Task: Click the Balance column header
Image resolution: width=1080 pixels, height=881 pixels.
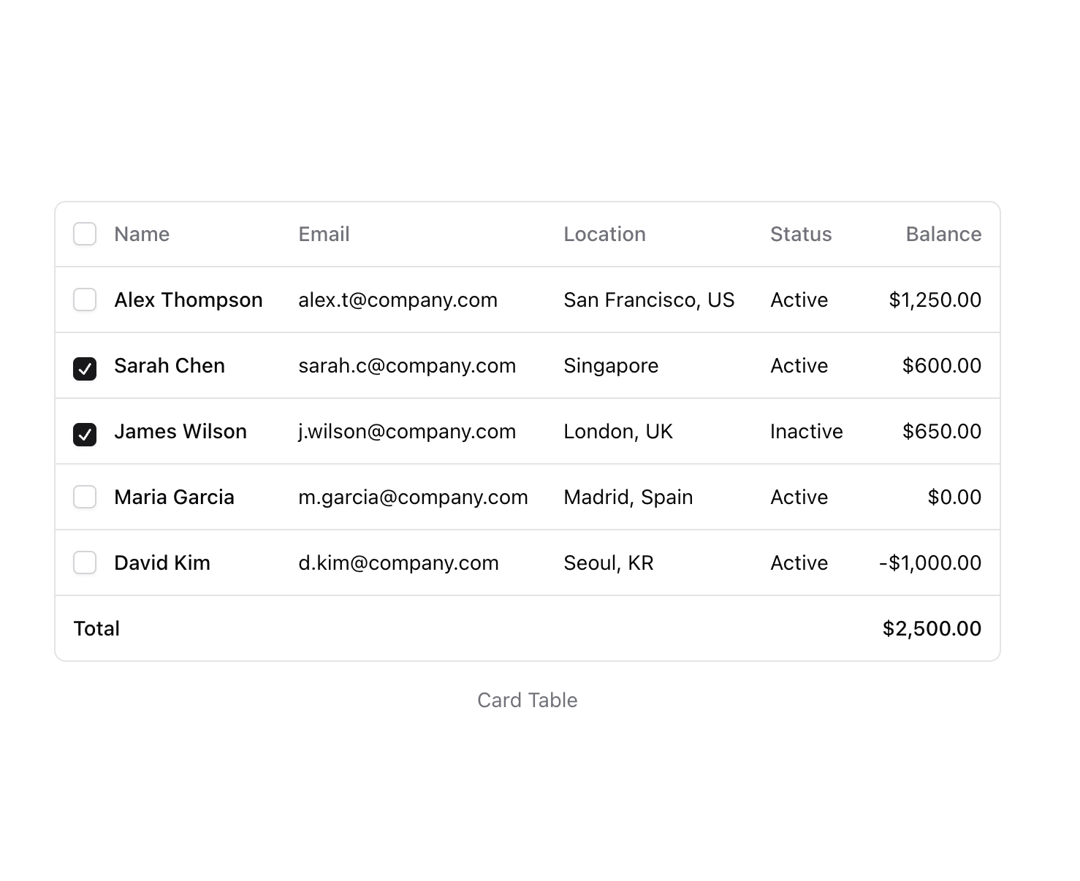Action: pos(944,234)
